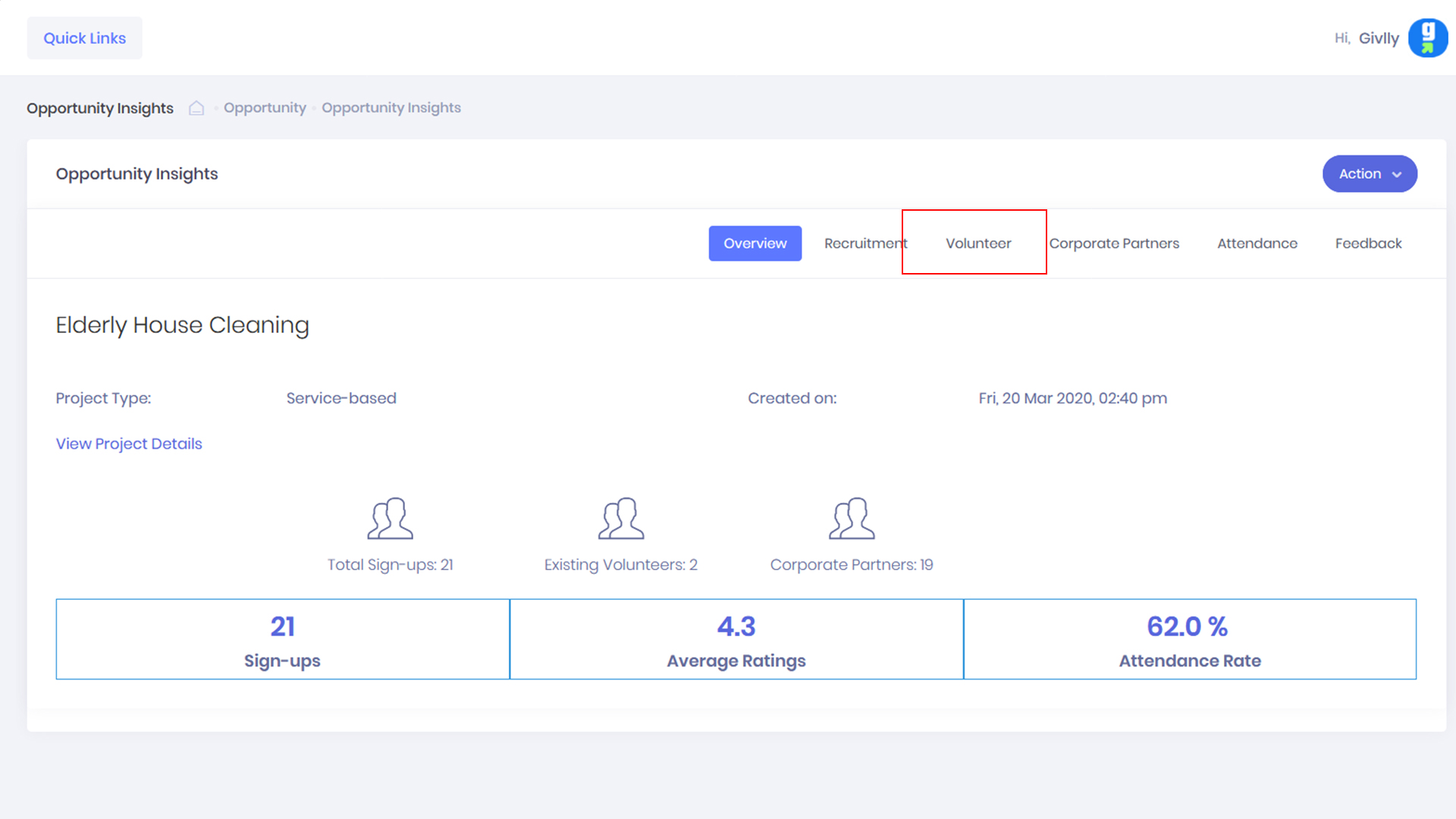The image size is (1456, 819).
Task: Click the Opportunity breadcrumb link
Action: pyautogui.click(x=265, y=108)
